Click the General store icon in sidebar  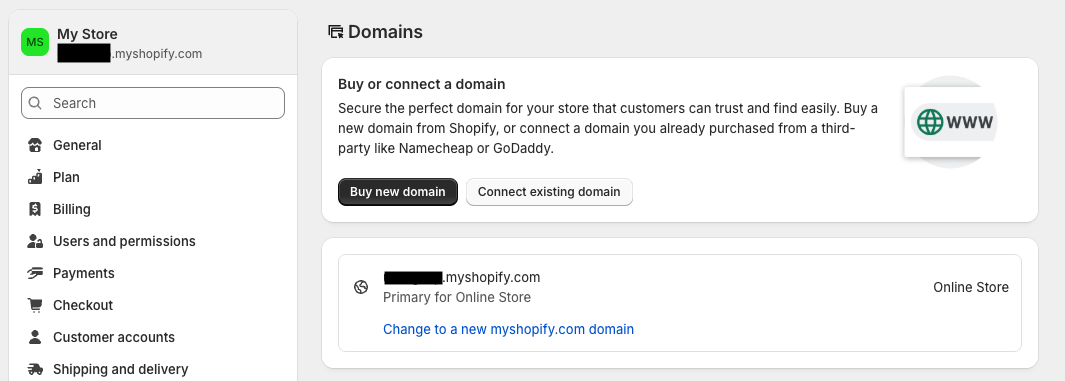(x=35, y=145)
